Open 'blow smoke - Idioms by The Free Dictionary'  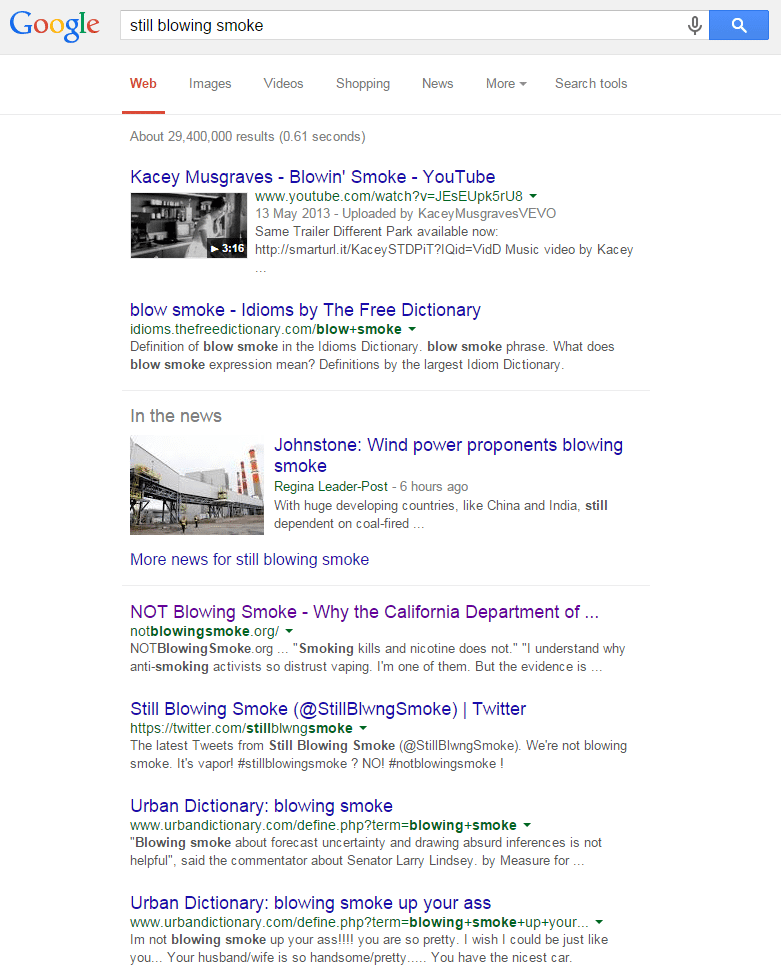[x=305, y=309]
